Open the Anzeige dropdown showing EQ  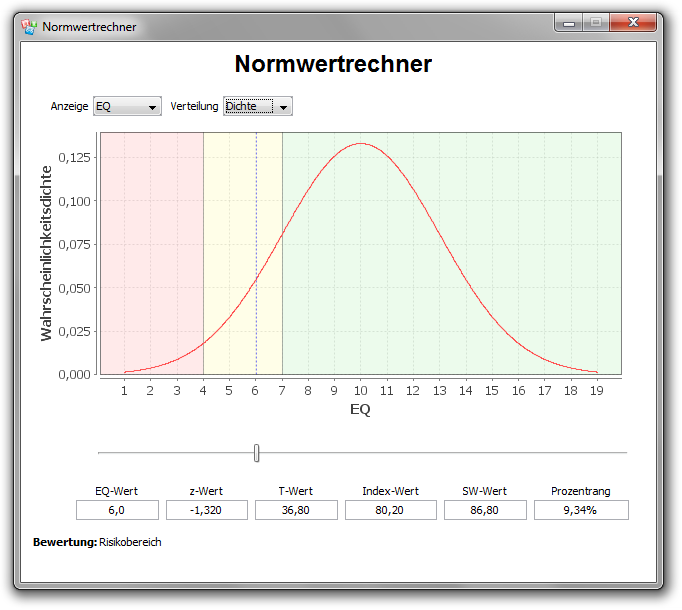coord(126,107)
